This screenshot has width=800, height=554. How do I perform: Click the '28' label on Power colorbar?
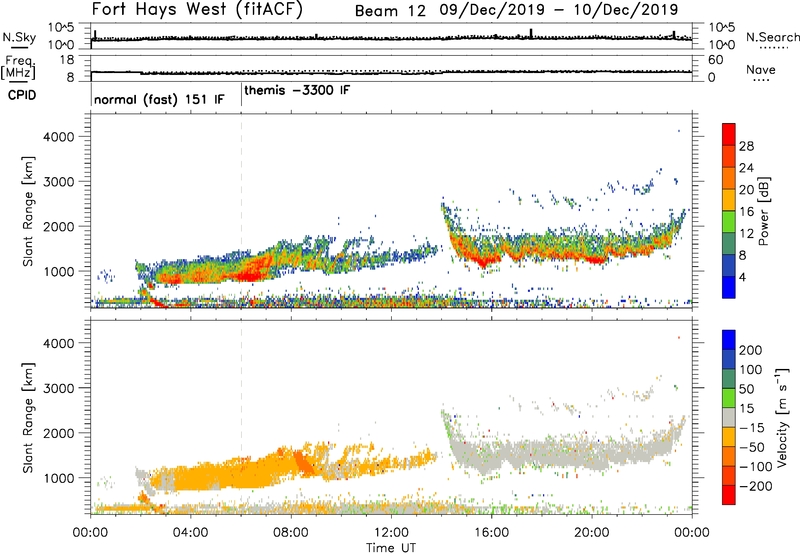(x=746, y=146)
